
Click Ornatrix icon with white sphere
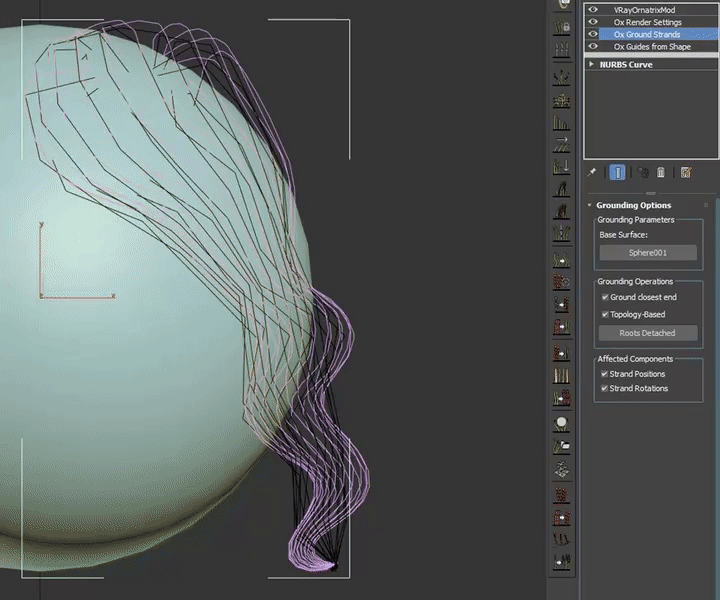[x=562, y=423]
